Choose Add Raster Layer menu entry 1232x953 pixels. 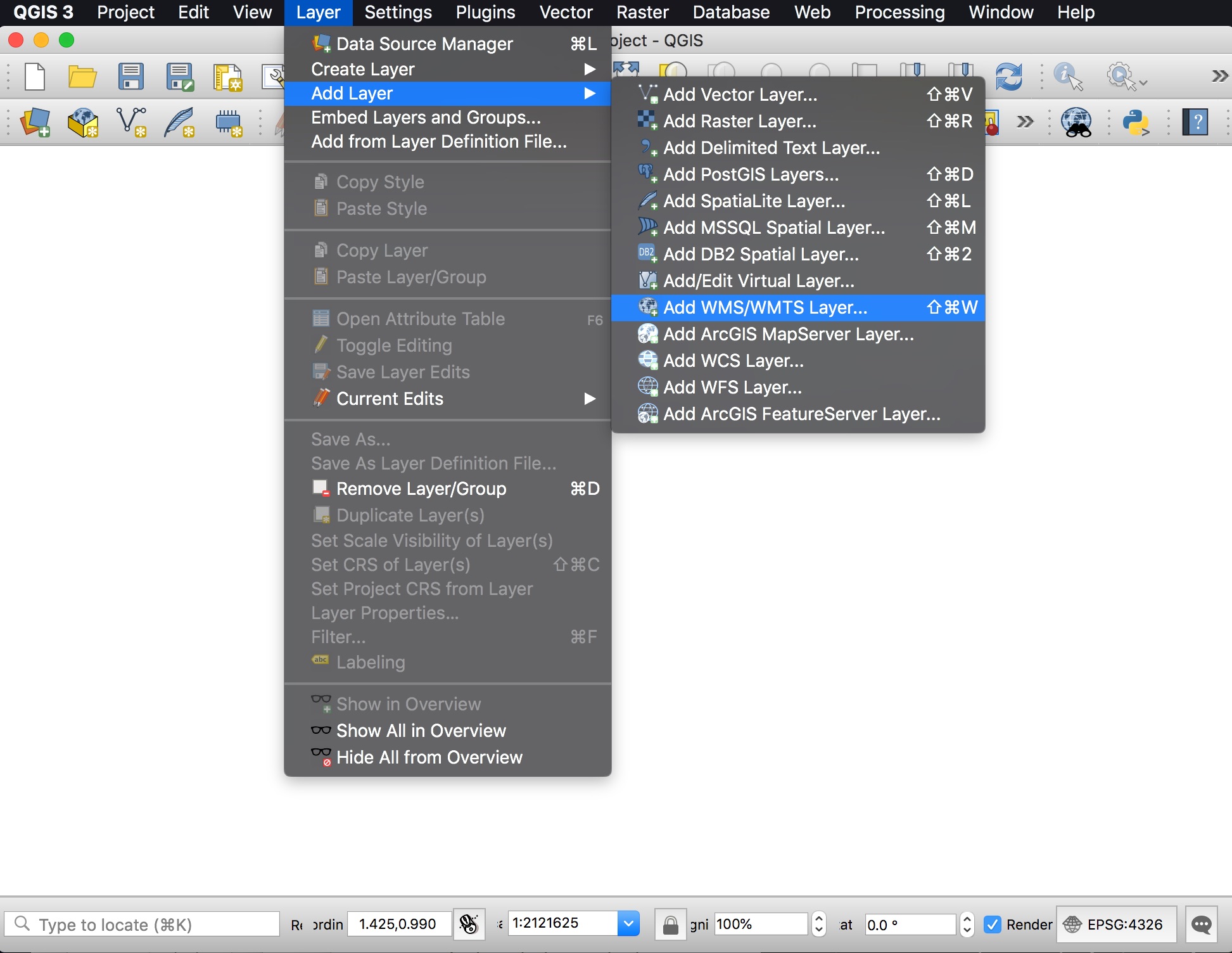click(x=798, y=121)
